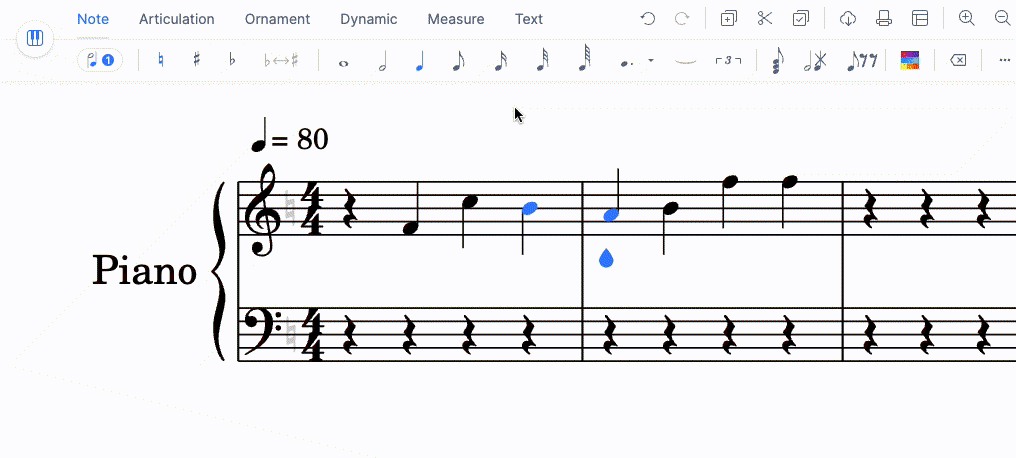Open the dotted note dropdown arrow
The width and height of the screenshot is (1016, 458).
coord(651,61)
